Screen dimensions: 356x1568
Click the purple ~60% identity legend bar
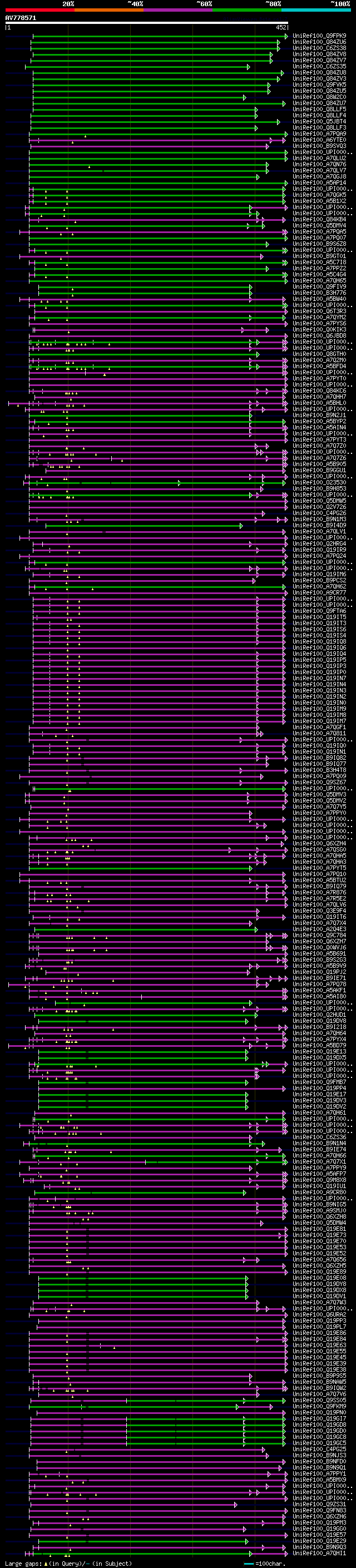tap(179, 10)
